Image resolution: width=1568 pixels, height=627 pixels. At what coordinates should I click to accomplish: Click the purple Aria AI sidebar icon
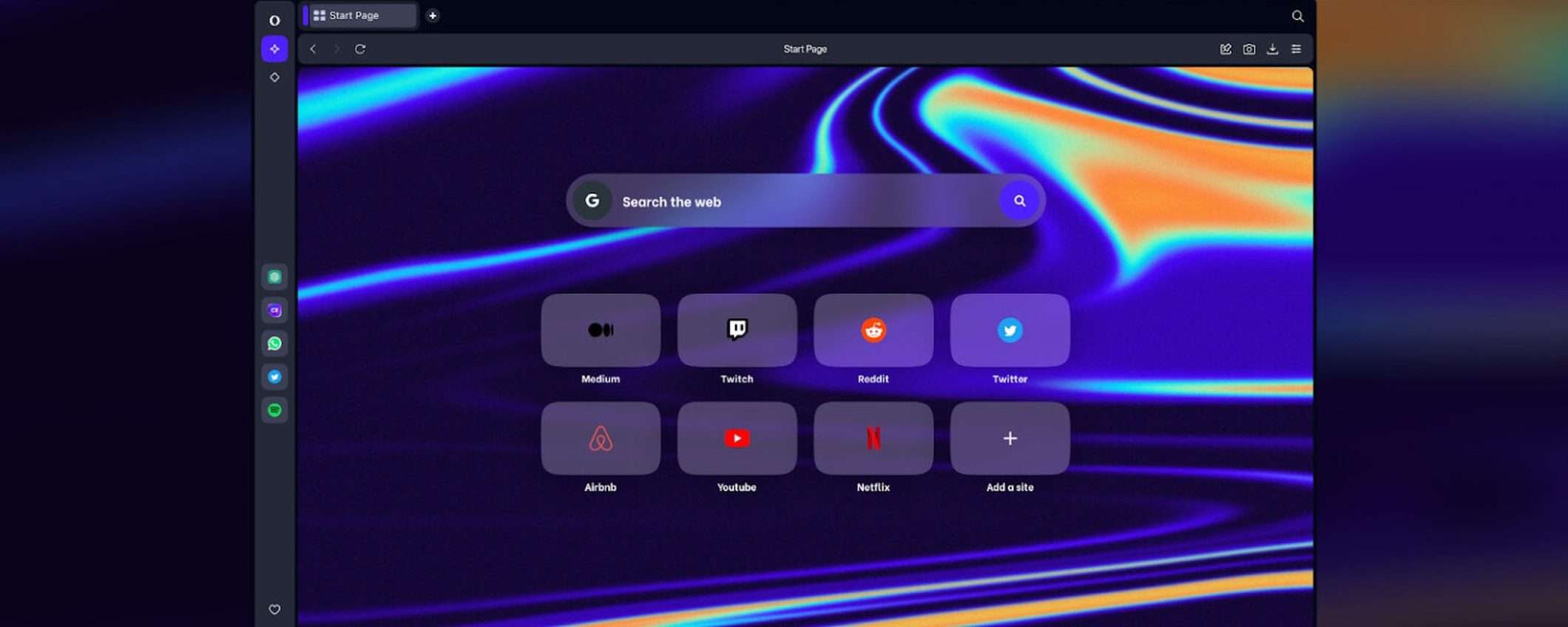pos(274,49)
